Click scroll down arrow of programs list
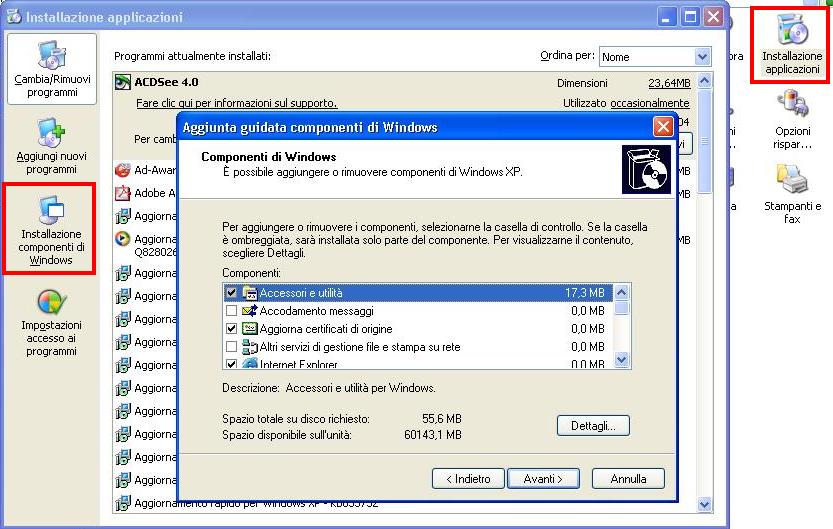Image resolution: width=833 pixels, height=529 pixels. point(704,504)
